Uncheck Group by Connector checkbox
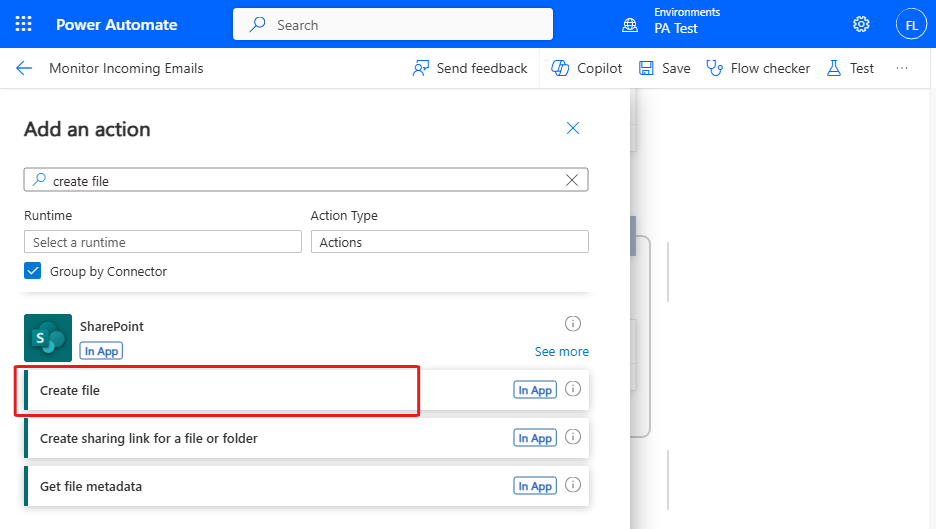936x529 pixels. [33, 271]
